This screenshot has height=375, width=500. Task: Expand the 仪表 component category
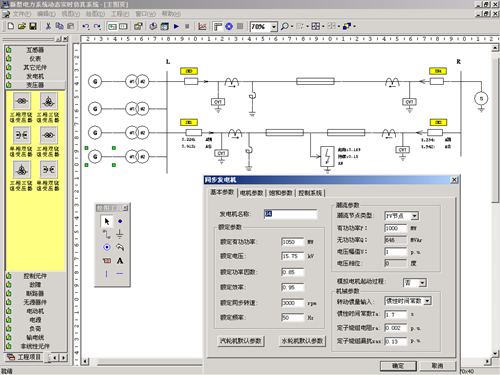coord(35,59)
